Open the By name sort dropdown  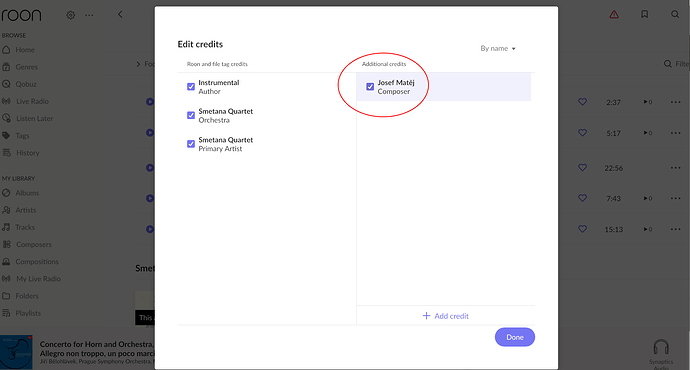498,48
